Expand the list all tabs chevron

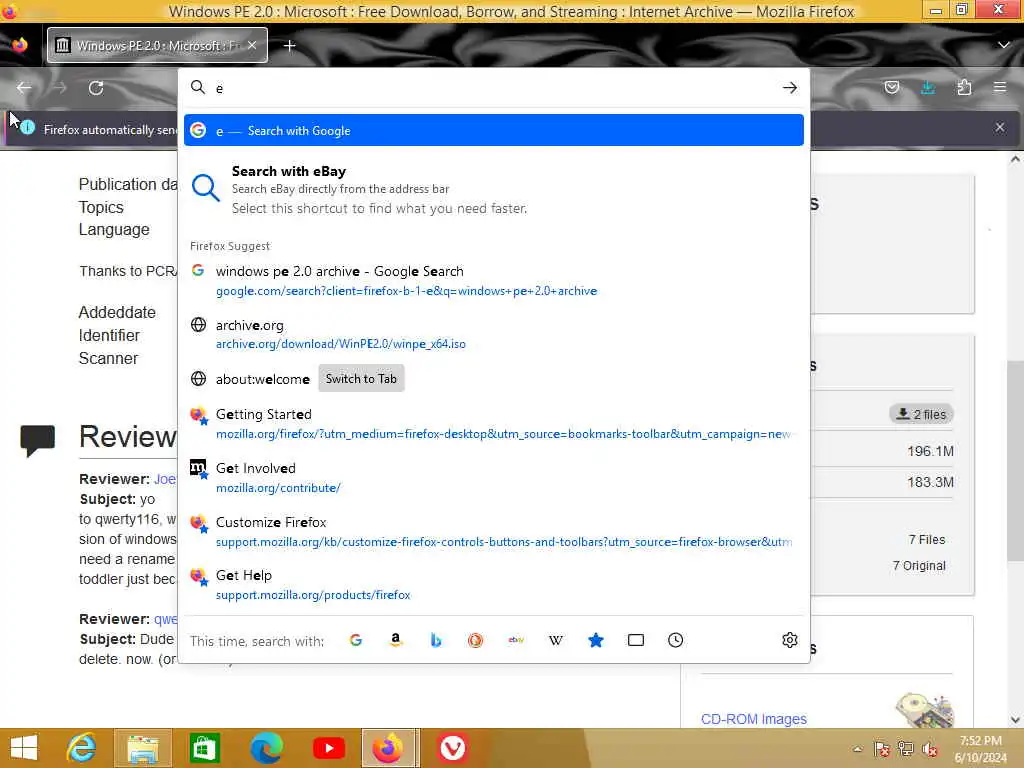[x=1004, y=45]
